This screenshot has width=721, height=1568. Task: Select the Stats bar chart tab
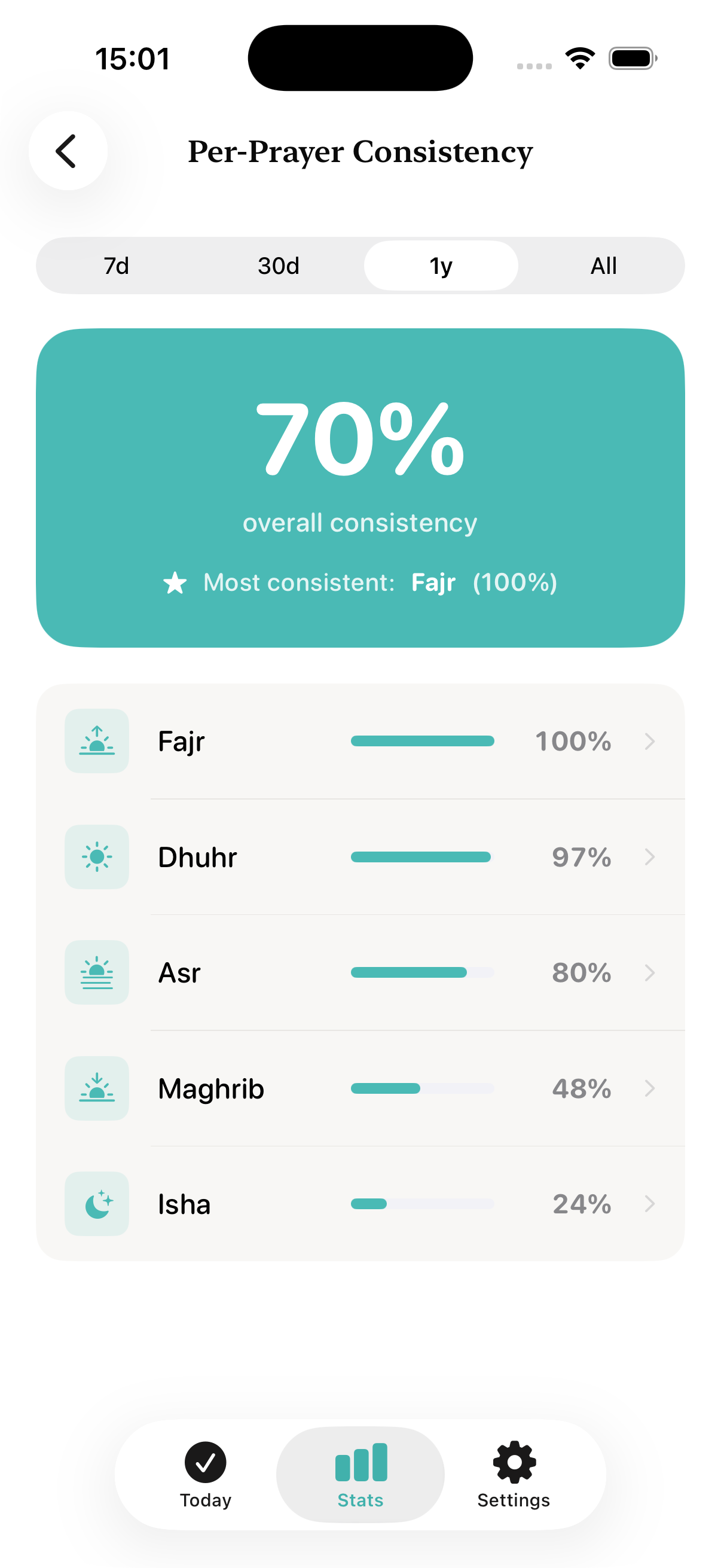(360, 1474)
